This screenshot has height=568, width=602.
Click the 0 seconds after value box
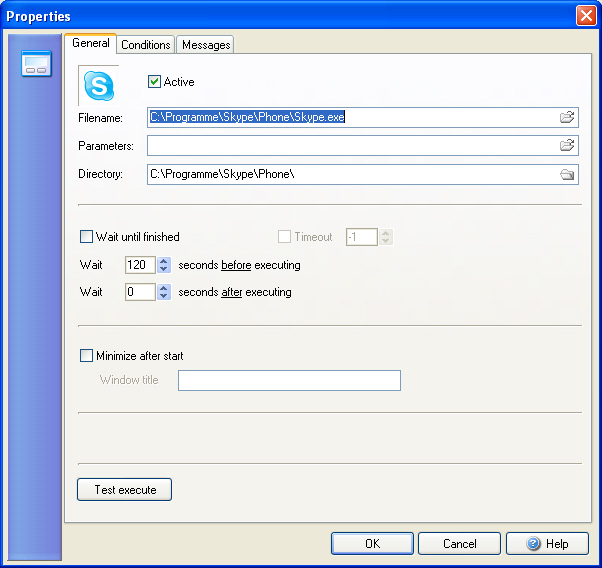(140, 292)
